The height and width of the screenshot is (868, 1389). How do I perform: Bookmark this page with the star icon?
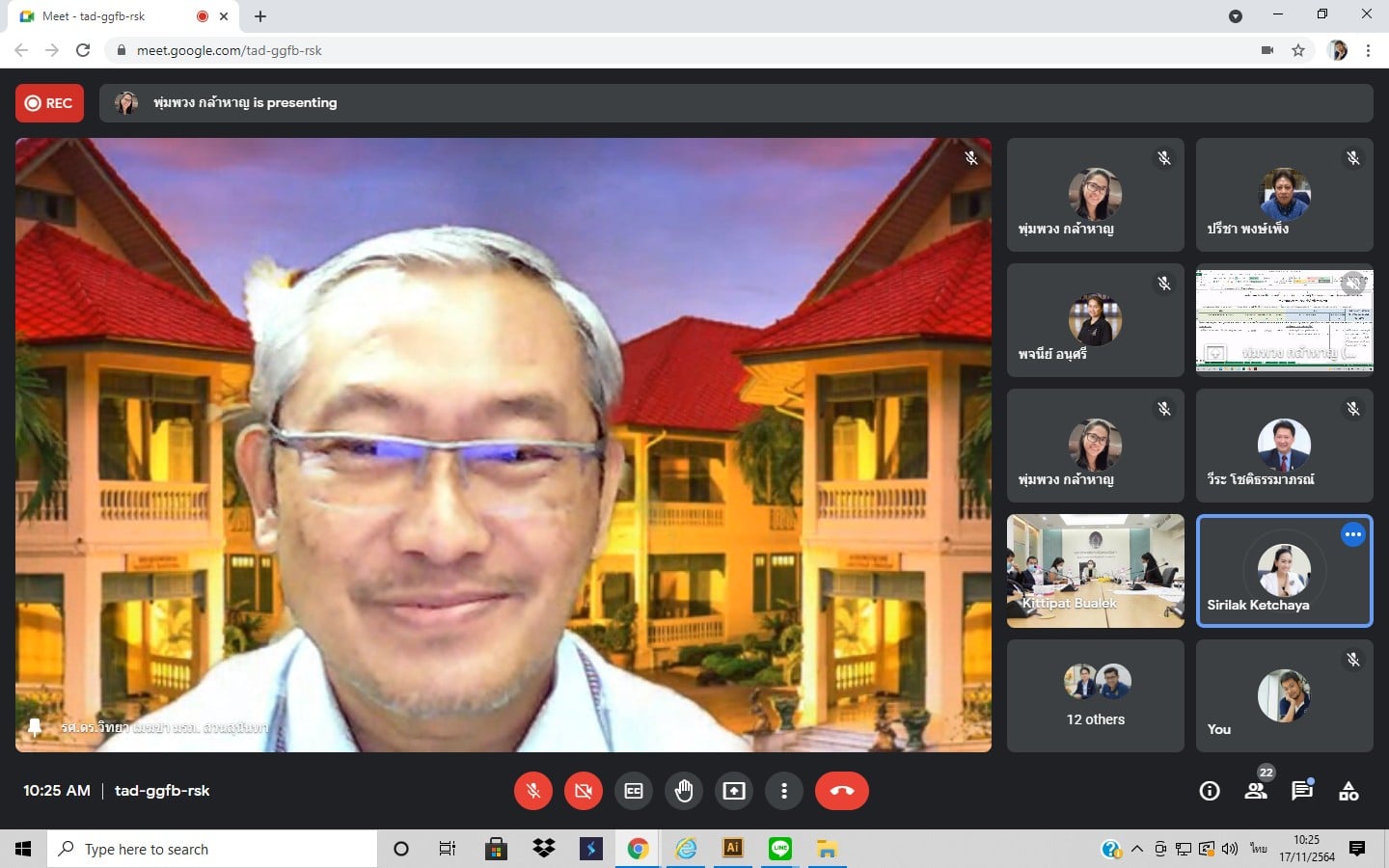pos(1298,50)
